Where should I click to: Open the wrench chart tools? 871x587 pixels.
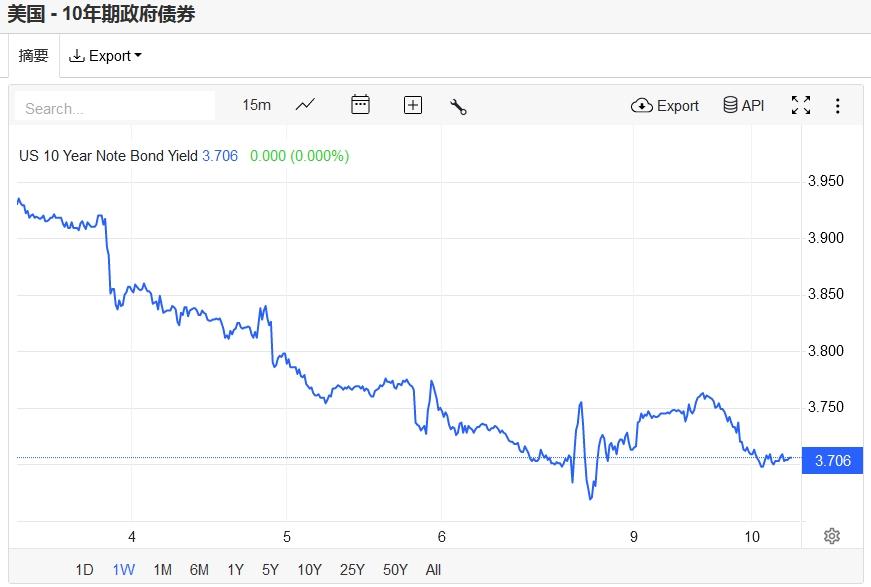coord(459,106)
